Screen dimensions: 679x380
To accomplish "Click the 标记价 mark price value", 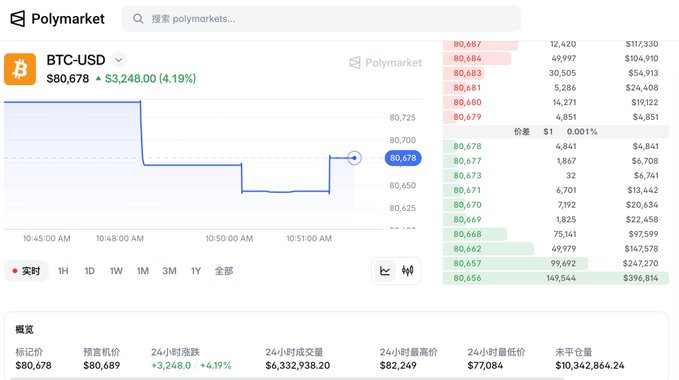I will 33,366.
